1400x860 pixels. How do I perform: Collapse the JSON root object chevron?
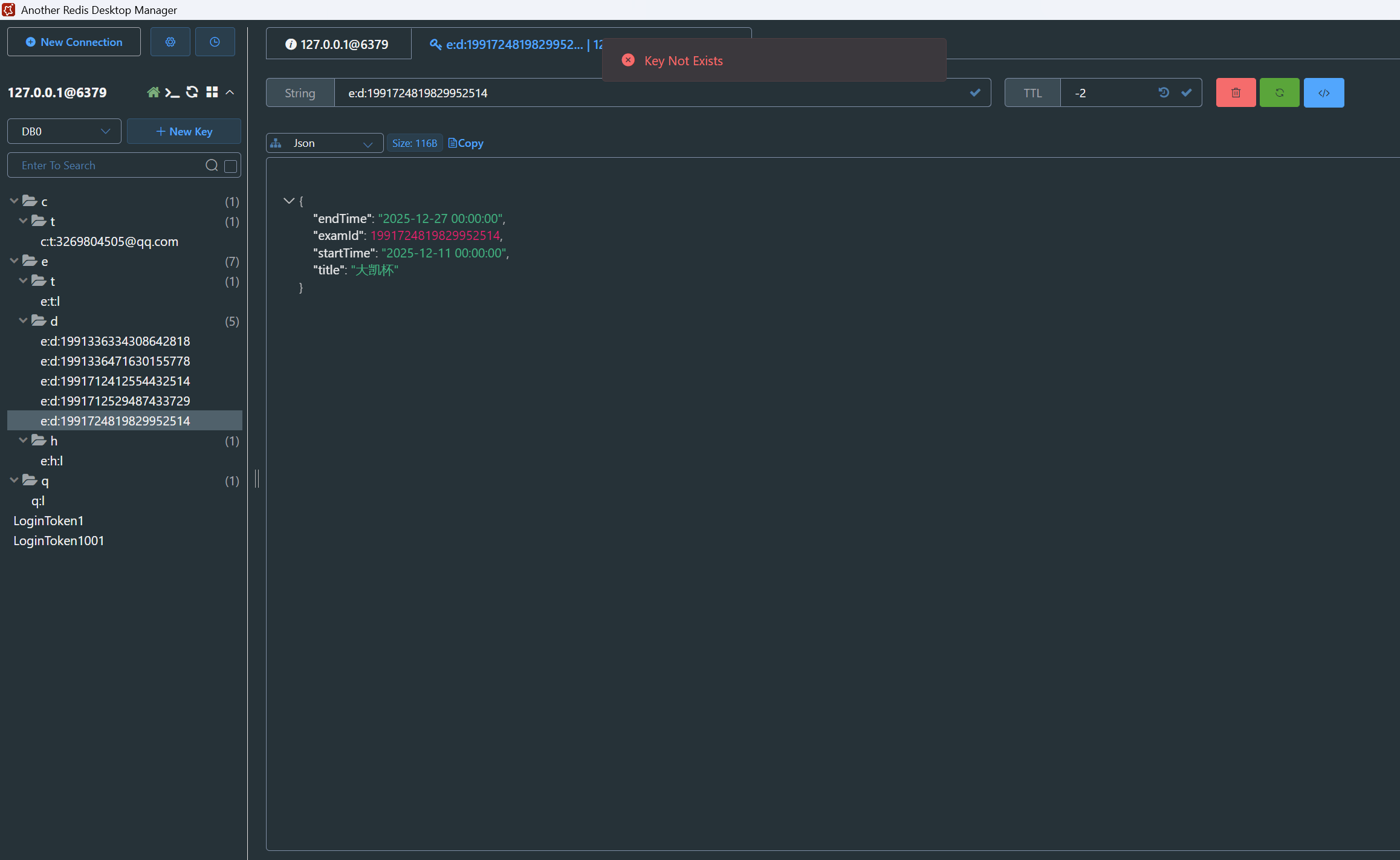point(289,201)
